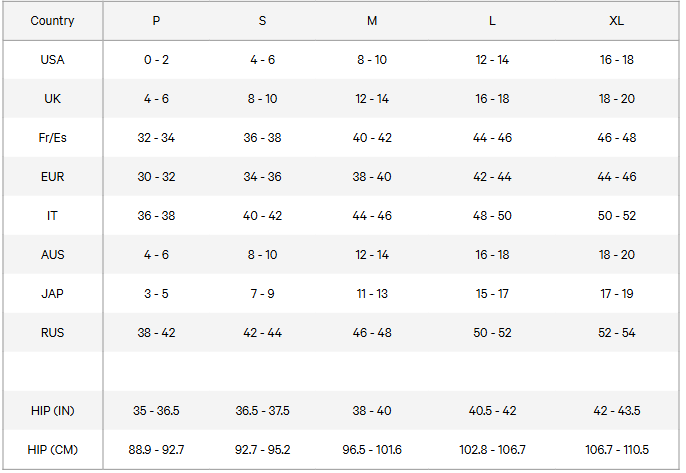Screen dimensions: 686x473
Task: Click hip inches value 40.5 - 42
Action: 492,411
